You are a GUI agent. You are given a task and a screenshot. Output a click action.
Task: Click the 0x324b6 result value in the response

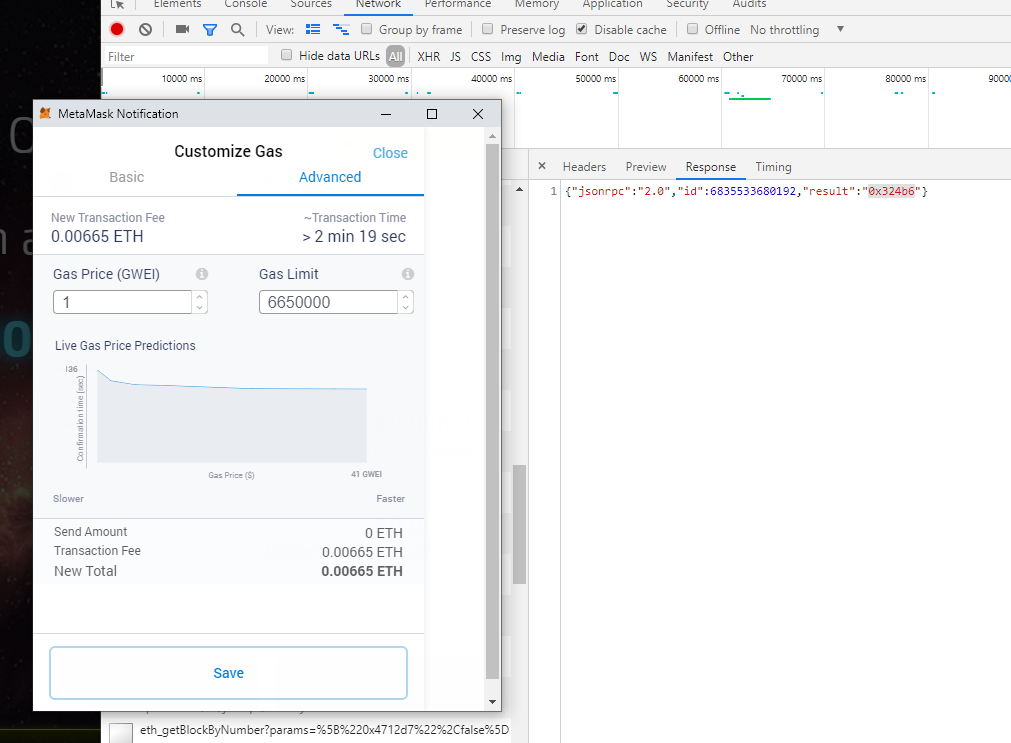point(891,191)
